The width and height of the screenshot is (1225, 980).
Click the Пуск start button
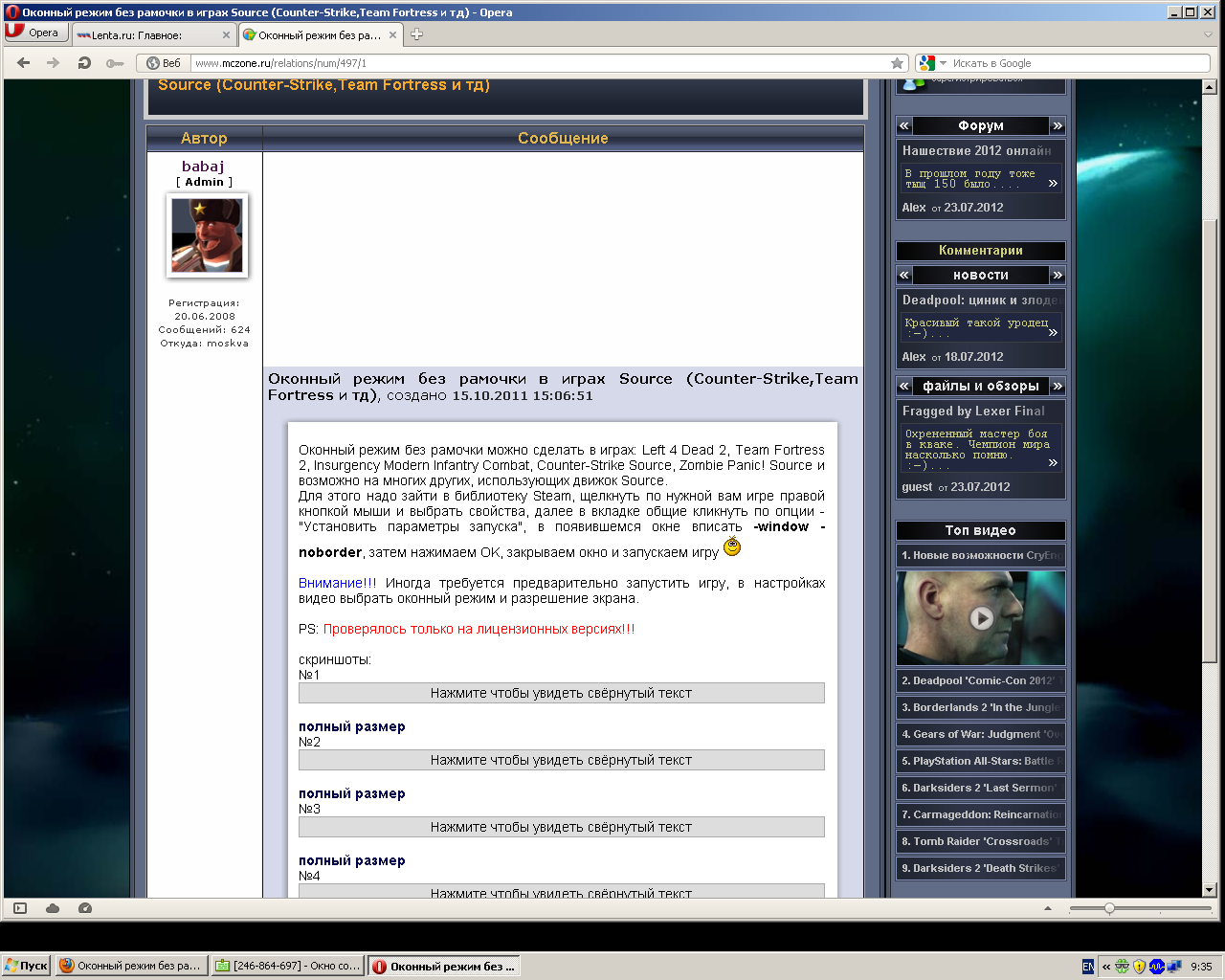click(x=26, y=966)
